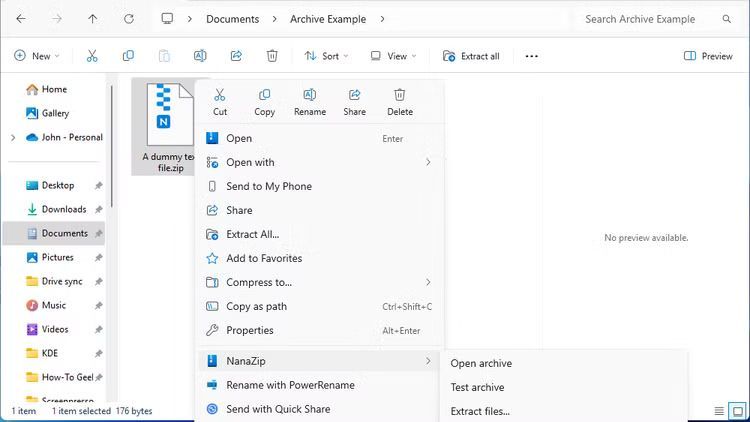This screenshot has height=422, width=750.
Task: Click Extract all button in toolbar
Action: (471, 56)
